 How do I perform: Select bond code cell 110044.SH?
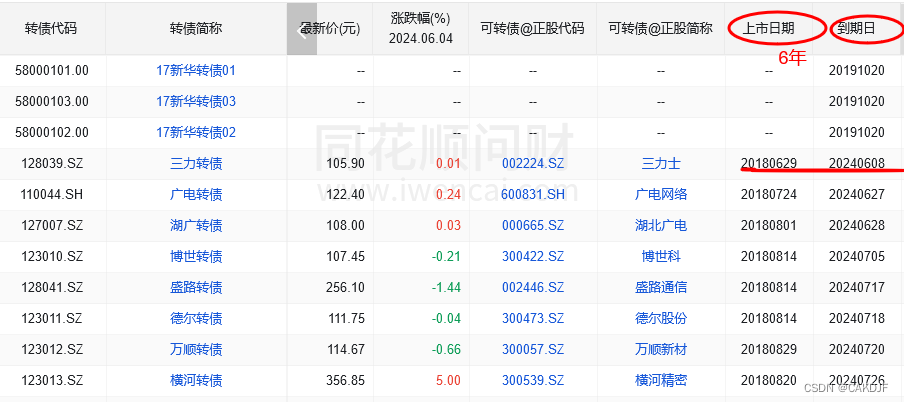click(x=52, y=195)
